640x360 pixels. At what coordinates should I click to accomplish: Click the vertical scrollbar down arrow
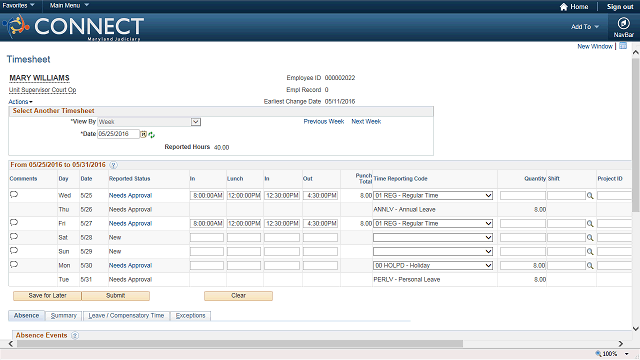pos(636,329)
